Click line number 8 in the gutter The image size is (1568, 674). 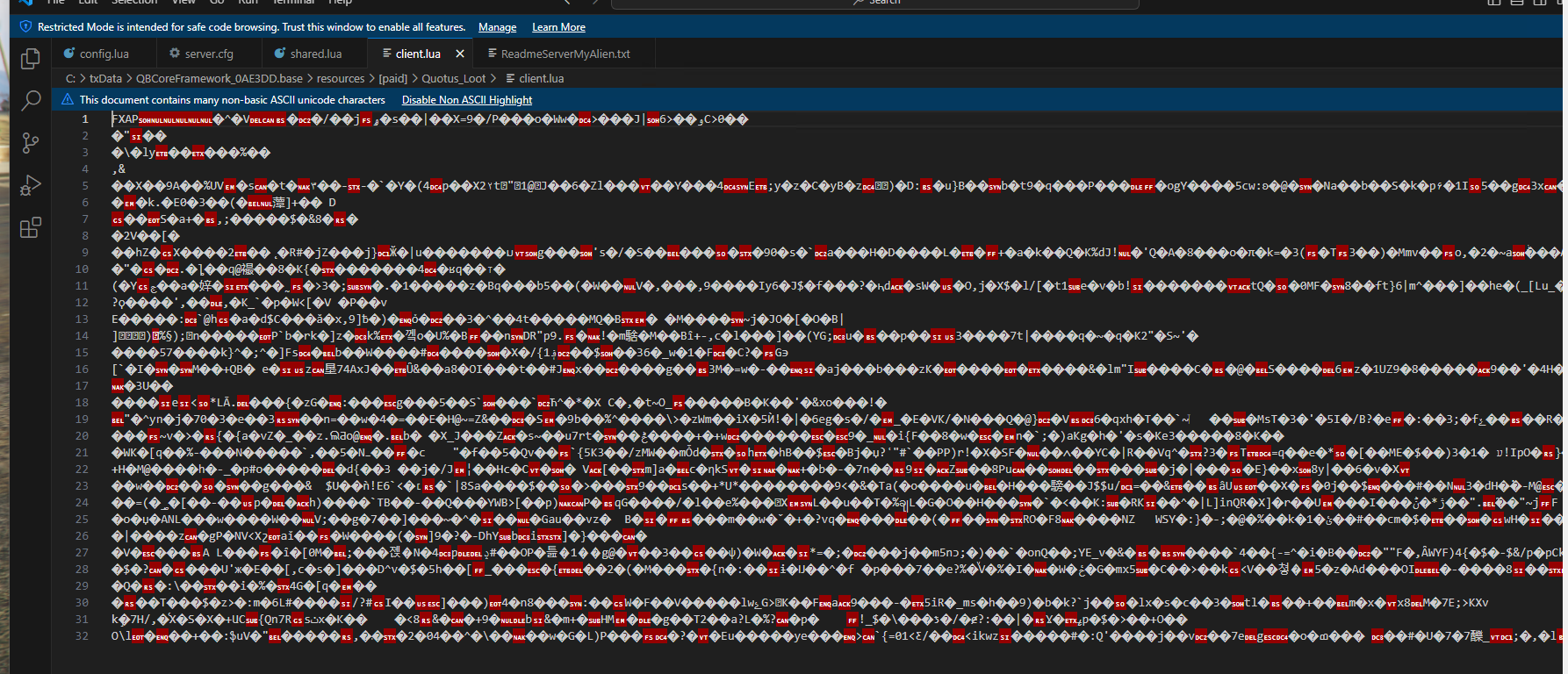85,236
